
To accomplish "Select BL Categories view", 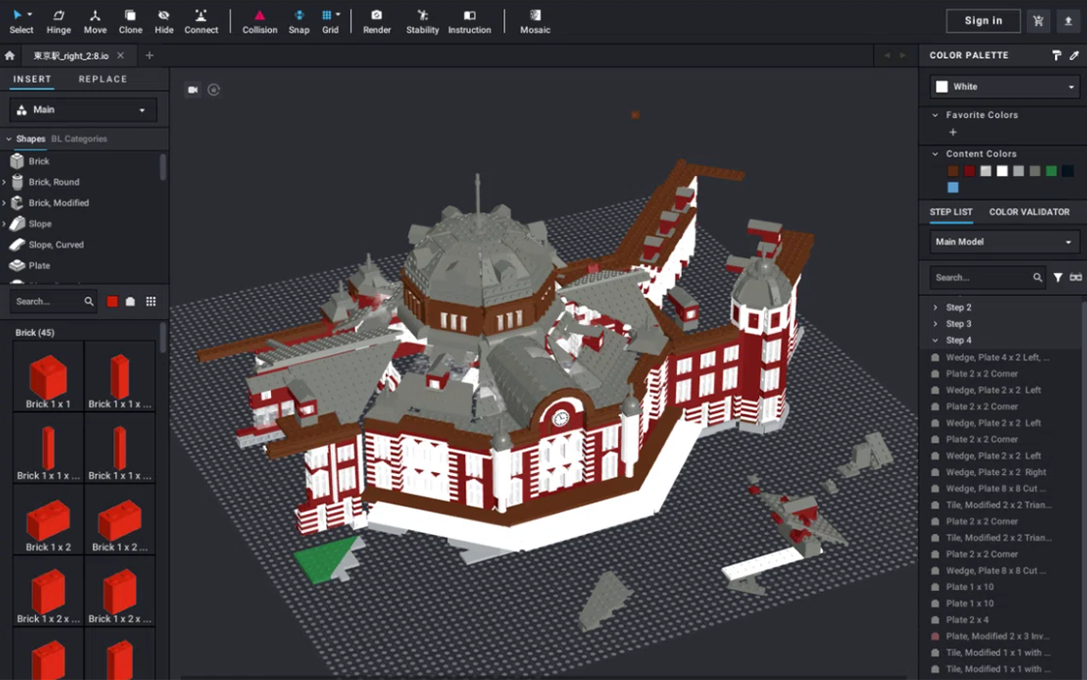I will (79, 139).
